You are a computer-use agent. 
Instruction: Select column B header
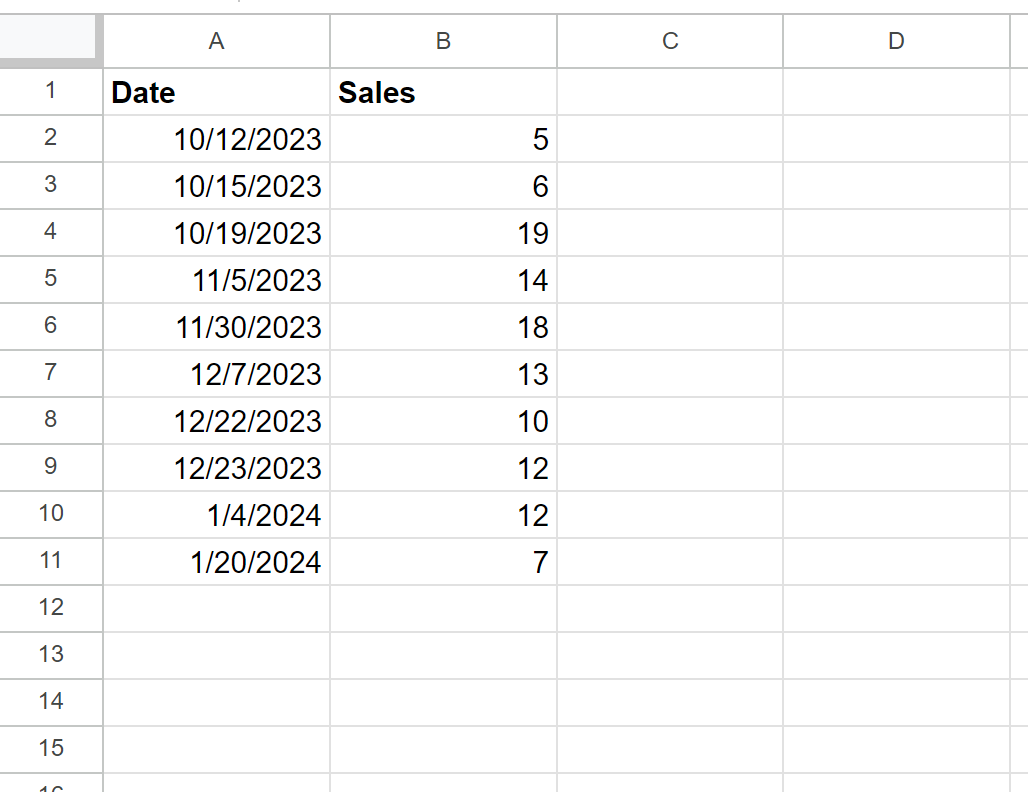point(443,41)
